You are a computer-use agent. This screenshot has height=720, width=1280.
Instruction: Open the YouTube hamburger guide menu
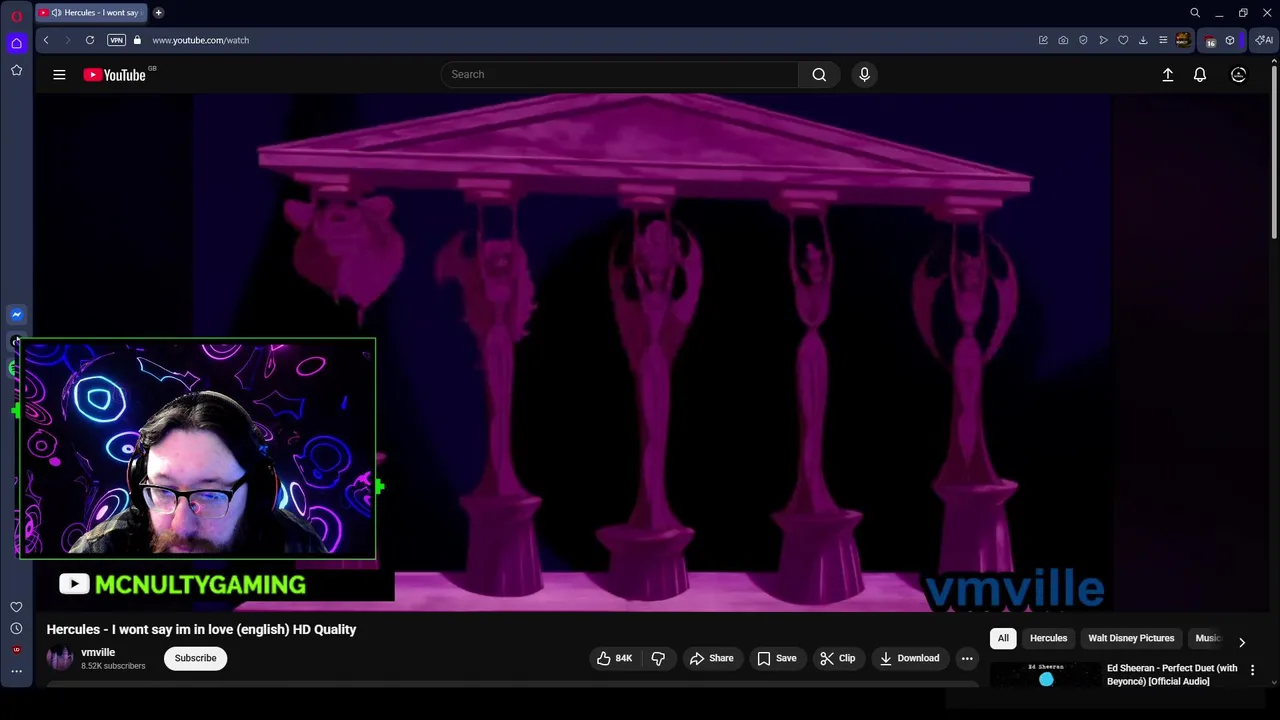pyautogui.click(x=59, y=74)
